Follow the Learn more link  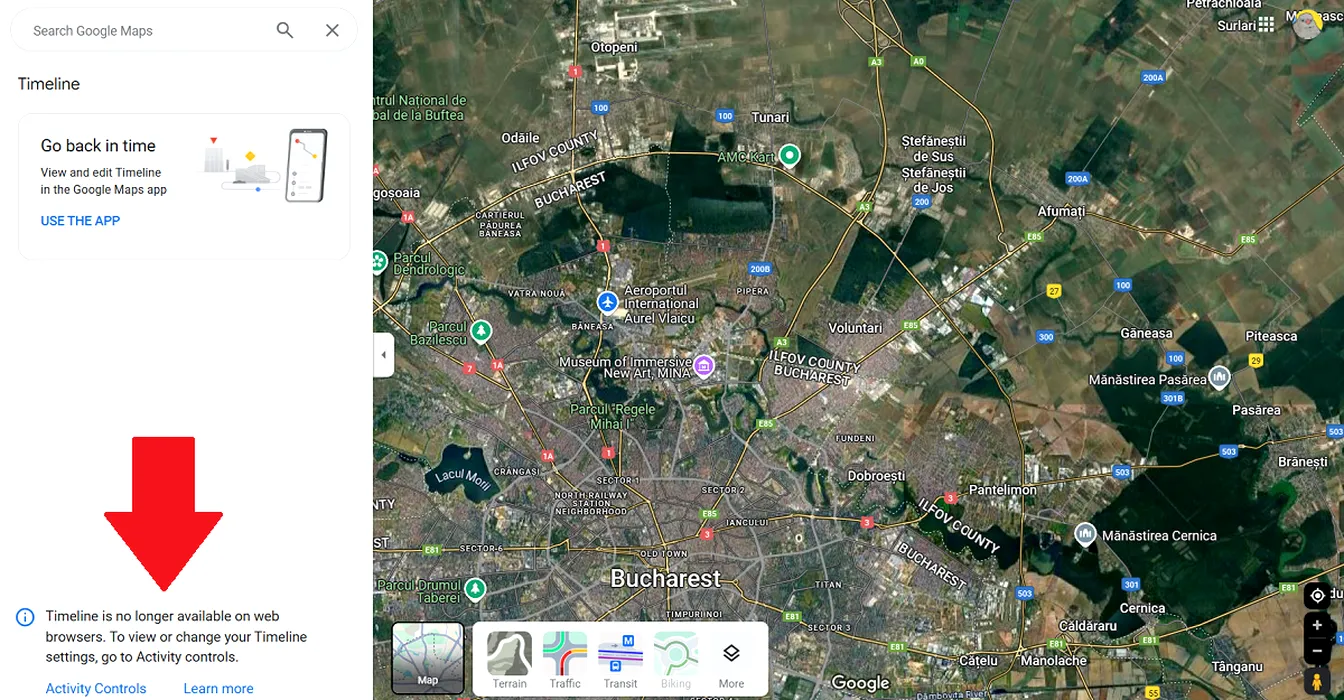click(218, 689)
